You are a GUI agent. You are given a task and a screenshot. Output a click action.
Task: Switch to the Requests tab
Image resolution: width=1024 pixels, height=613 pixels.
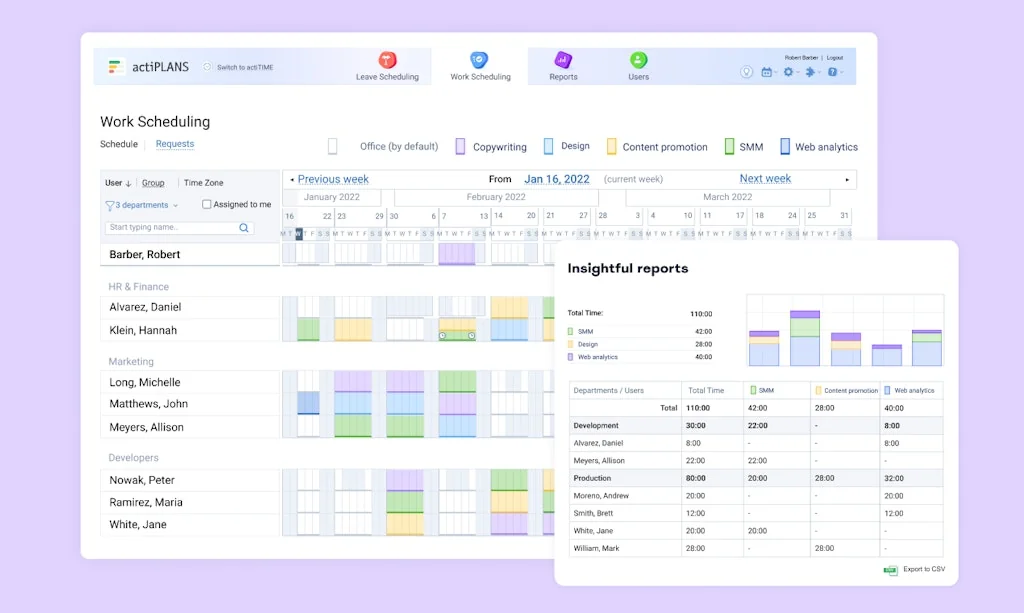[x=174, y=144]
